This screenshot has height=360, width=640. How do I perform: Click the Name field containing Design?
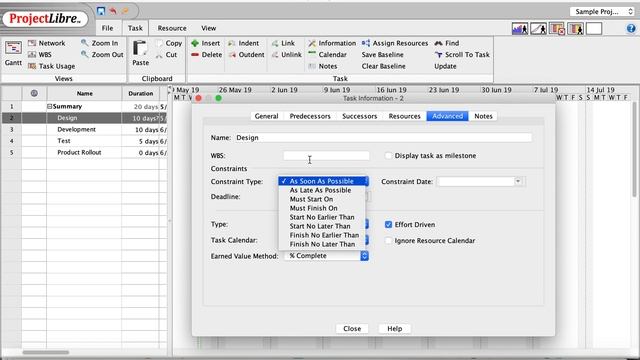383,138
